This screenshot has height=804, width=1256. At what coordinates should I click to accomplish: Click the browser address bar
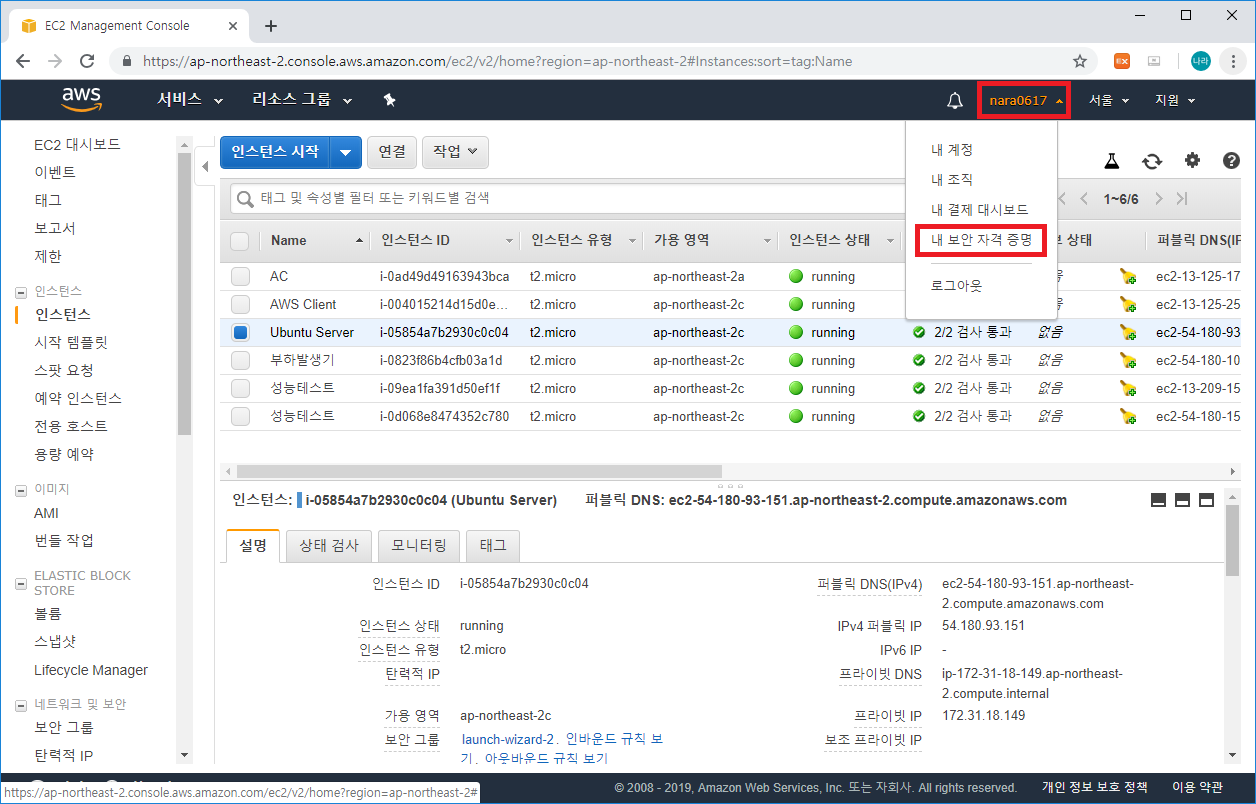click(600, 61)
